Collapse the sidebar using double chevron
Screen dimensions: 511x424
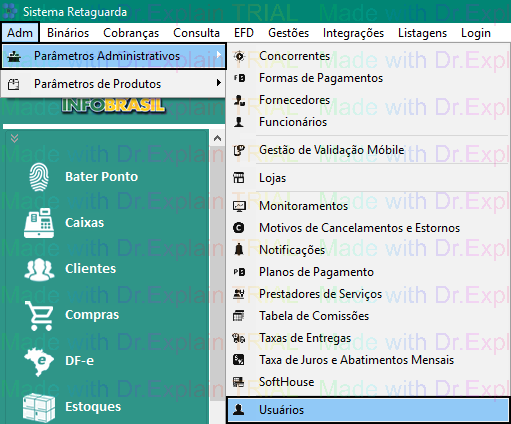pos(14,138)
